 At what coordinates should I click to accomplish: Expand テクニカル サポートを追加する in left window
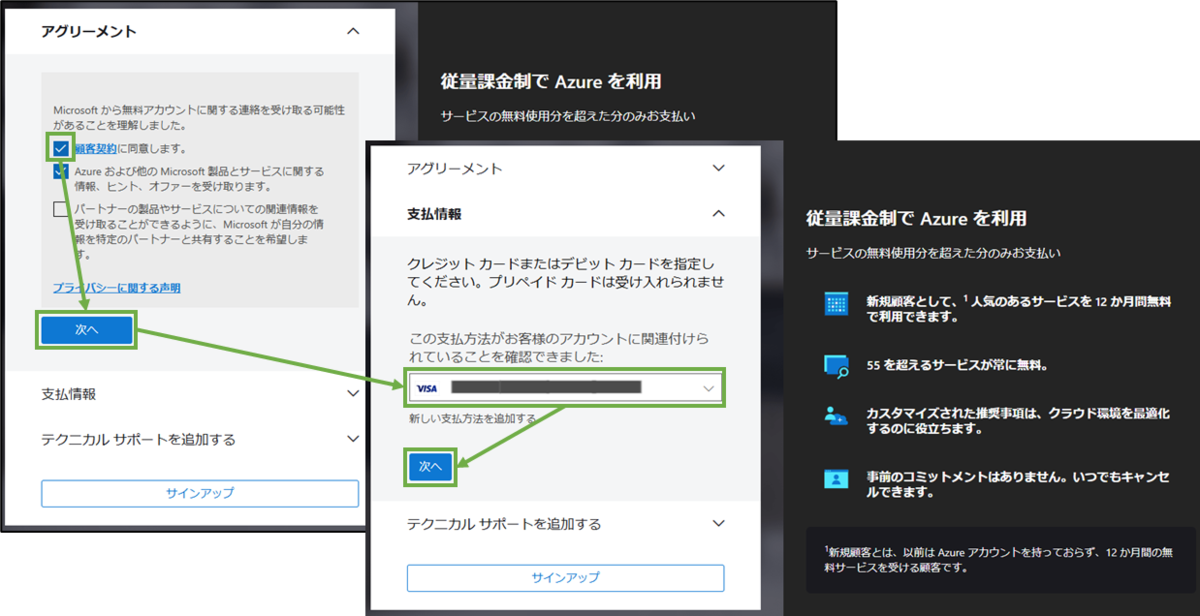pos(352,439)
